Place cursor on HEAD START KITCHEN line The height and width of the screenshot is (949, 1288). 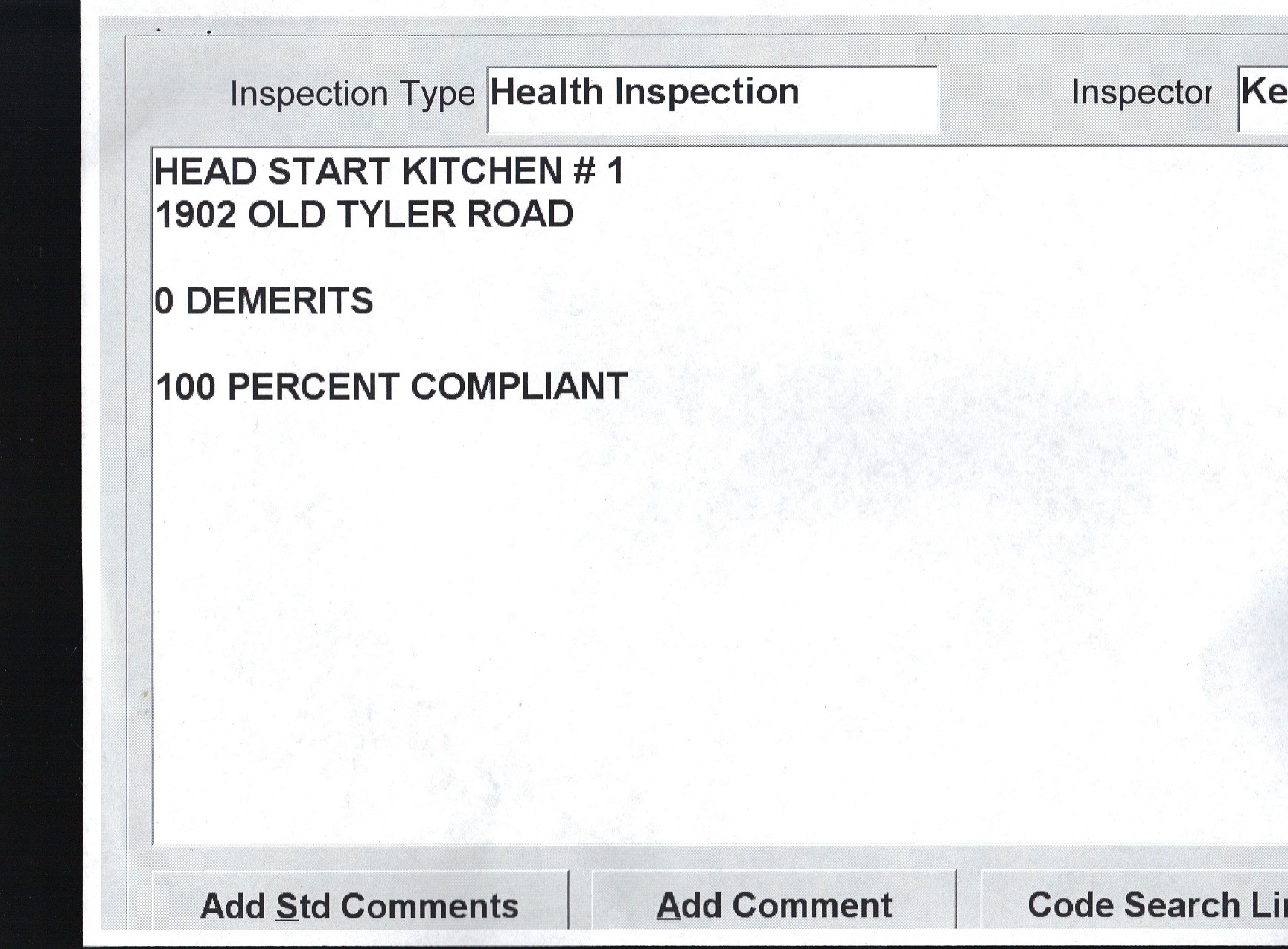(389, 171)
